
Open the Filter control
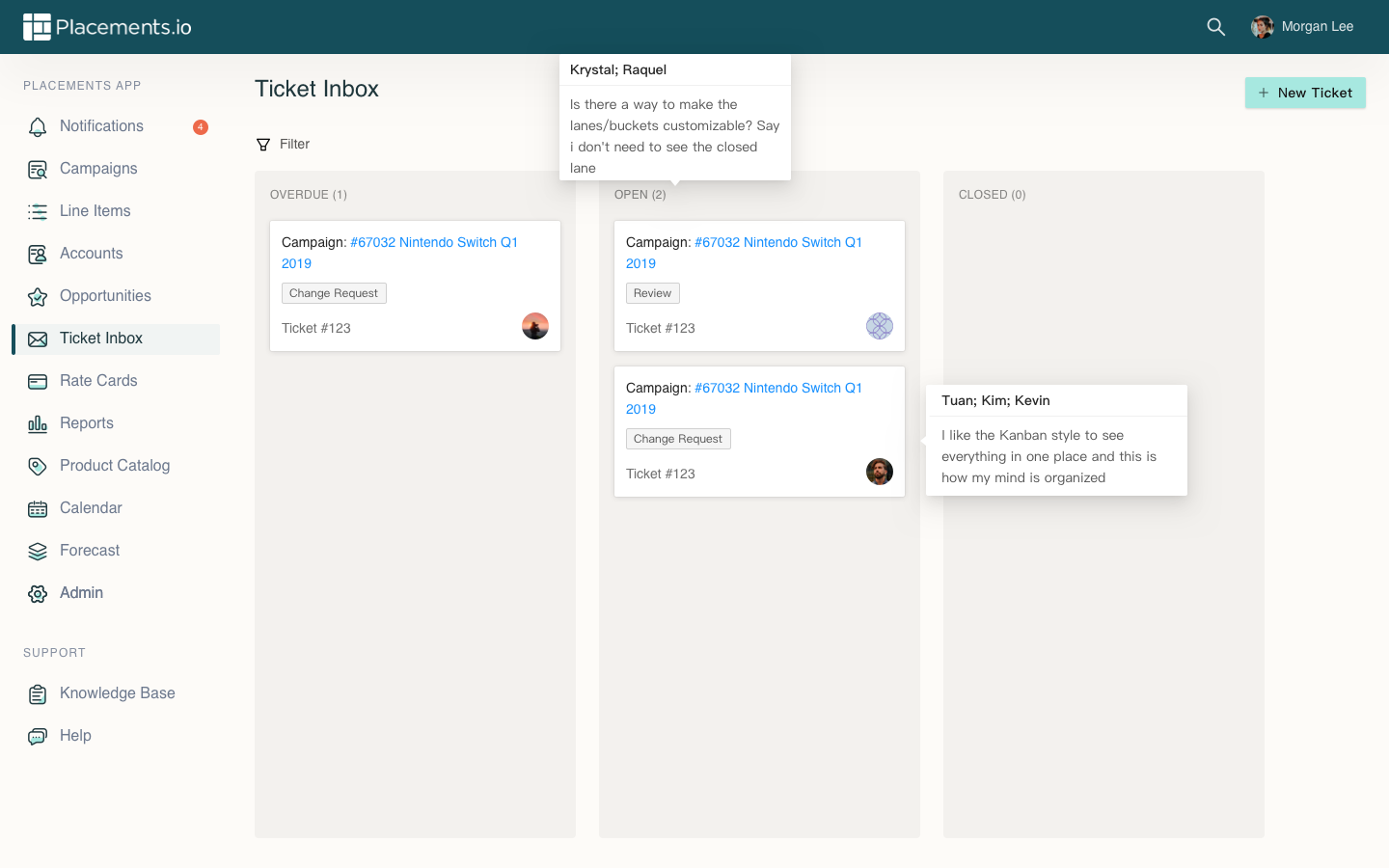click(x=283, y=145)
